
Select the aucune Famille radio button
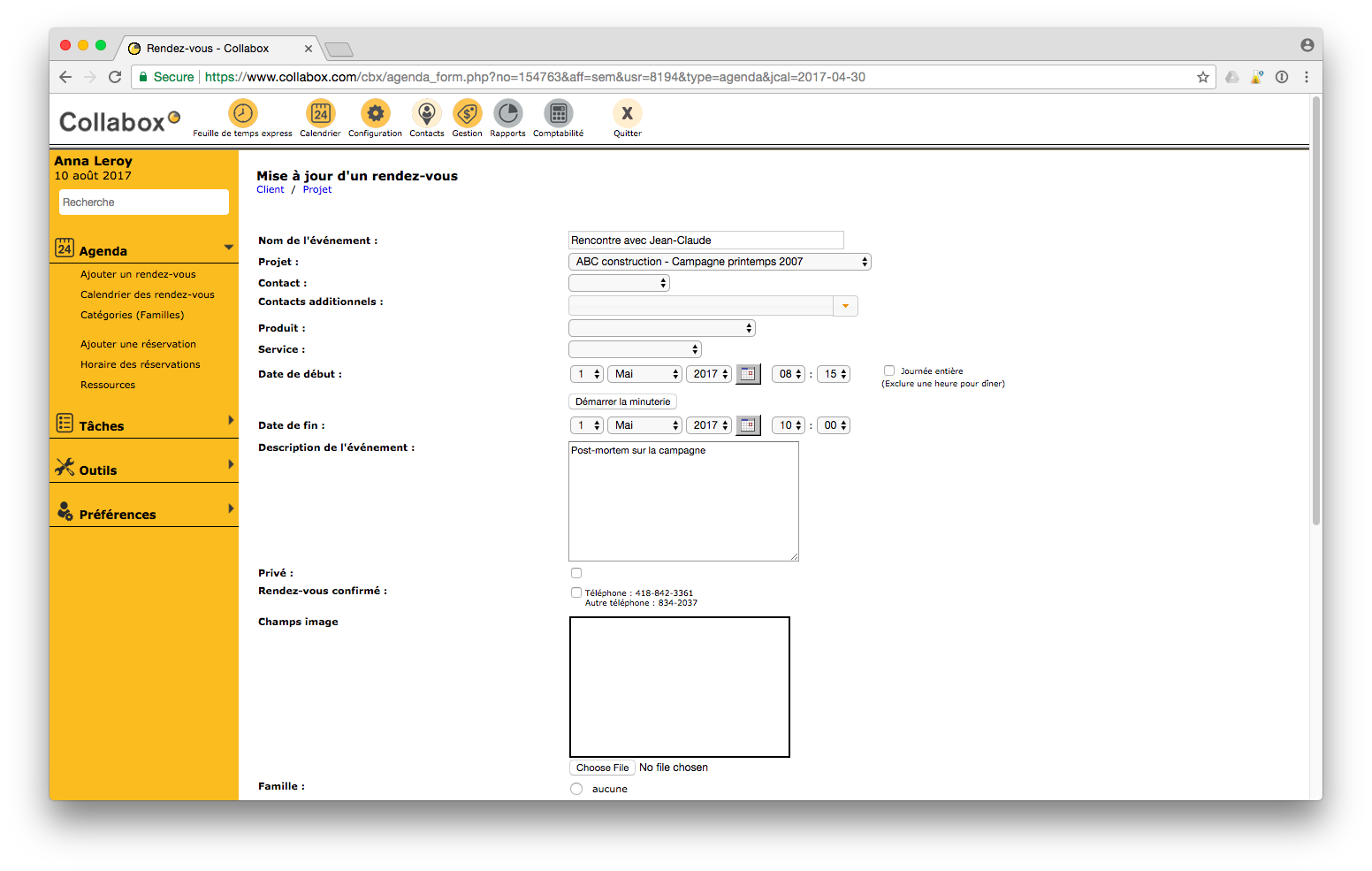click(576, 789)
